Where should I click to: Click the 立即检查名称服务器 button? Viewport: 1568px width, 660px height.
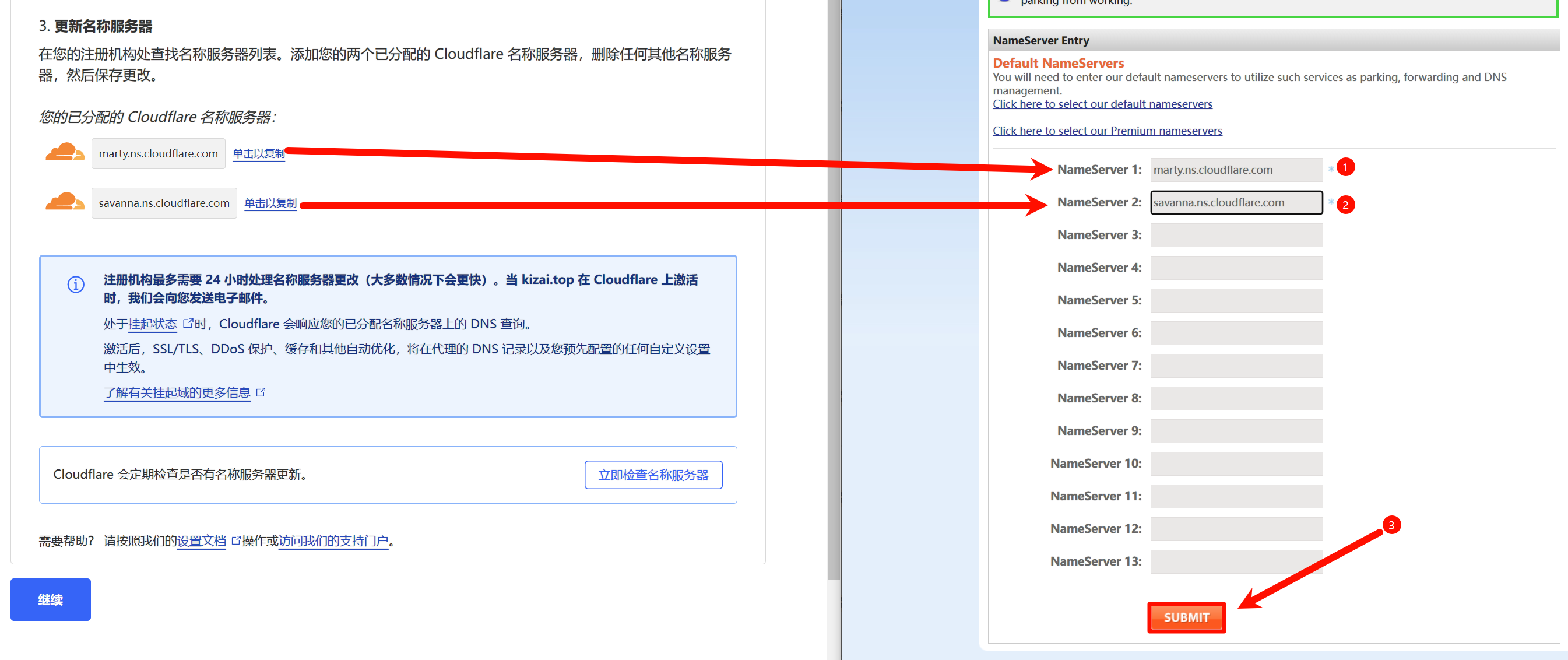(653, 475)
